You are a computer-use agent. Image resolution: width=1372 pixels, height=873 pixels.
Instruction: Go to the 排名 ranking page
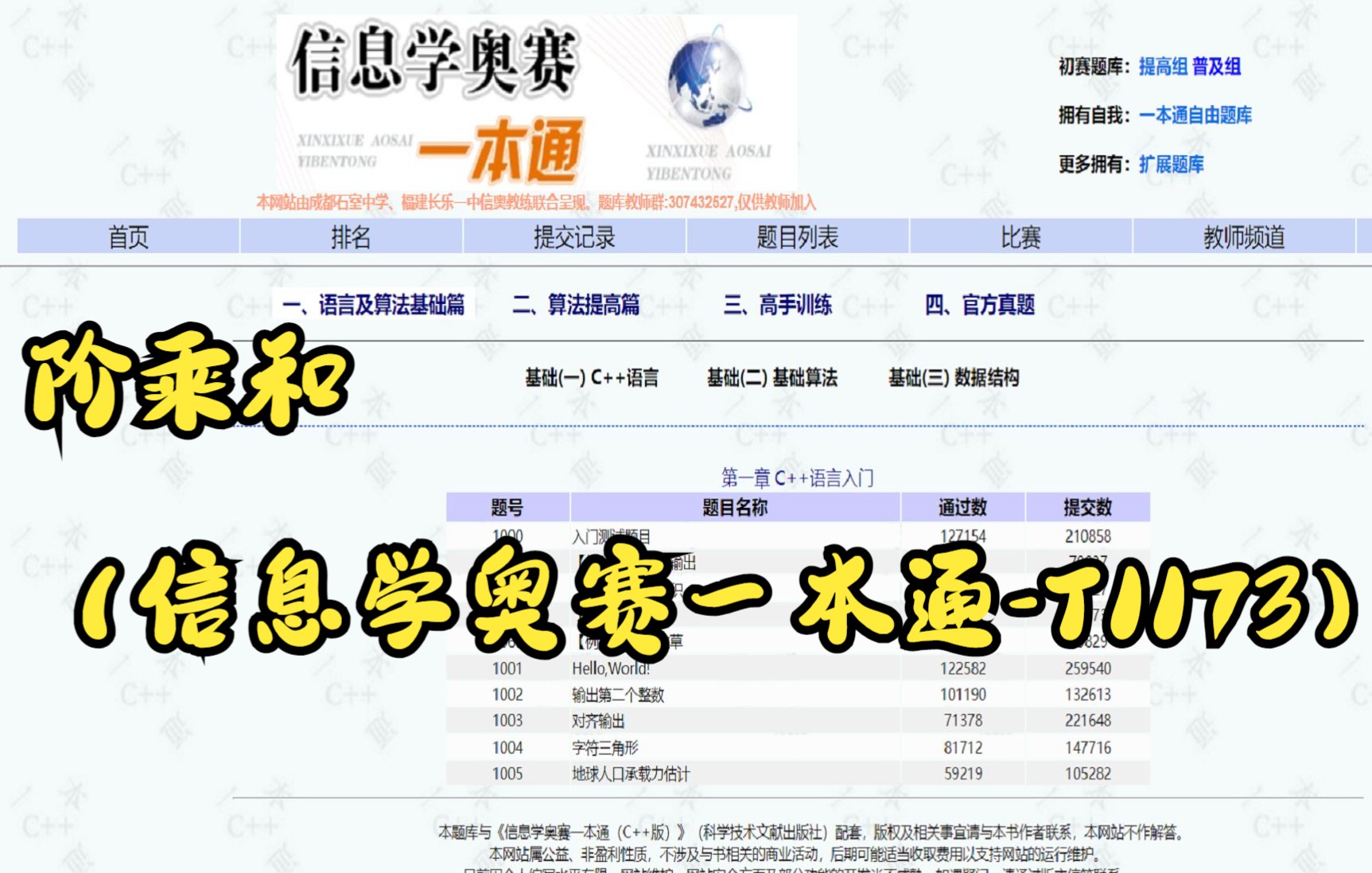[351, 237]
